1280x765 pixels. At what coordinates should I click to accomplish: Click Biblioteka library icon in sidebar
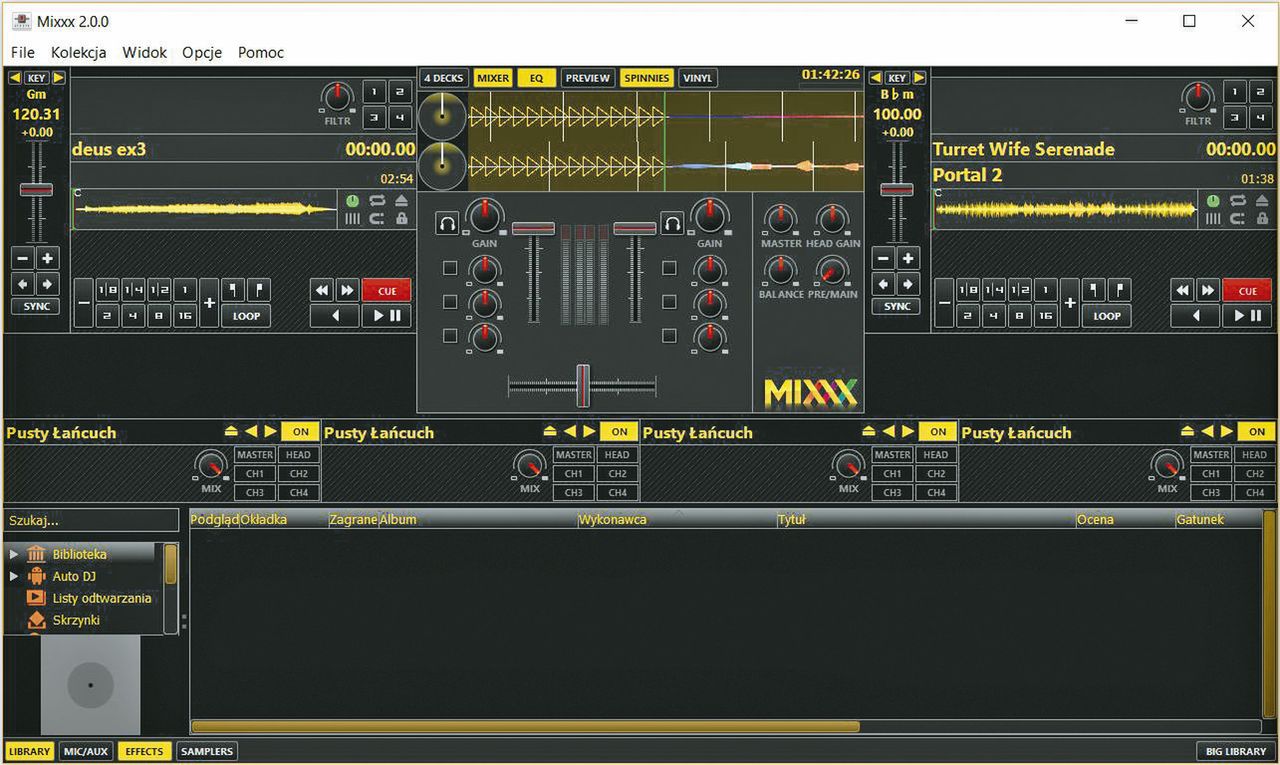pyautogui.click(x=37, y=554)
